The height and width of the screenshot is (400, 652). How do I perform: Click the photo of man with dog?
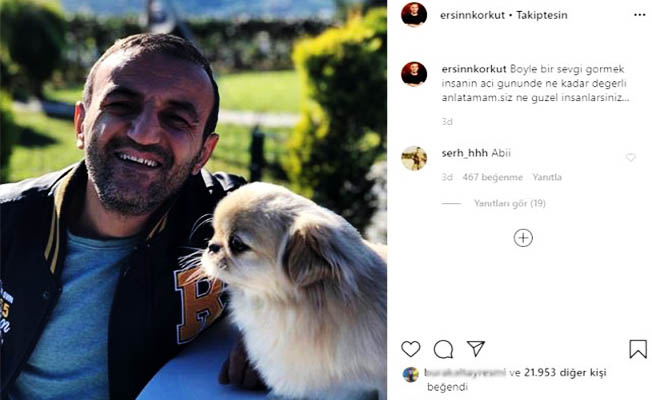(x=193, y=200)
